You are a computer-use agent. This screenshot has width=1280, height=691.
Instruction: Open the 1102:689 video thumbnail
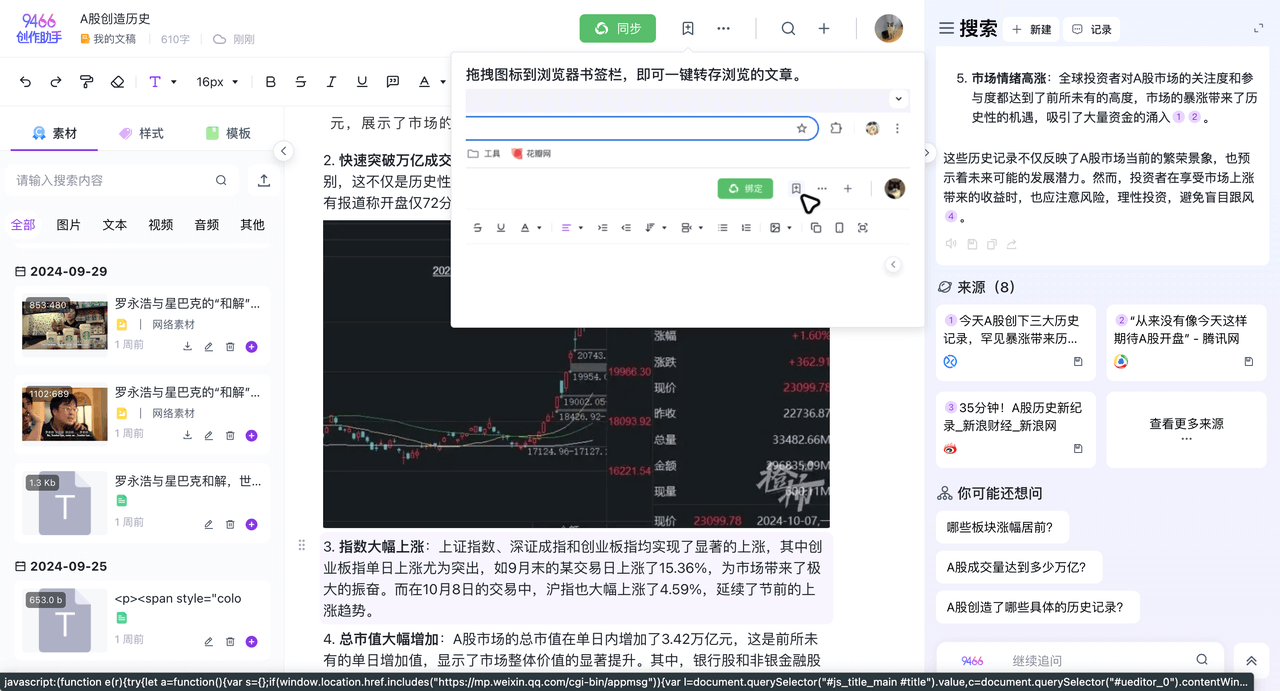click(x=65, y=414)
